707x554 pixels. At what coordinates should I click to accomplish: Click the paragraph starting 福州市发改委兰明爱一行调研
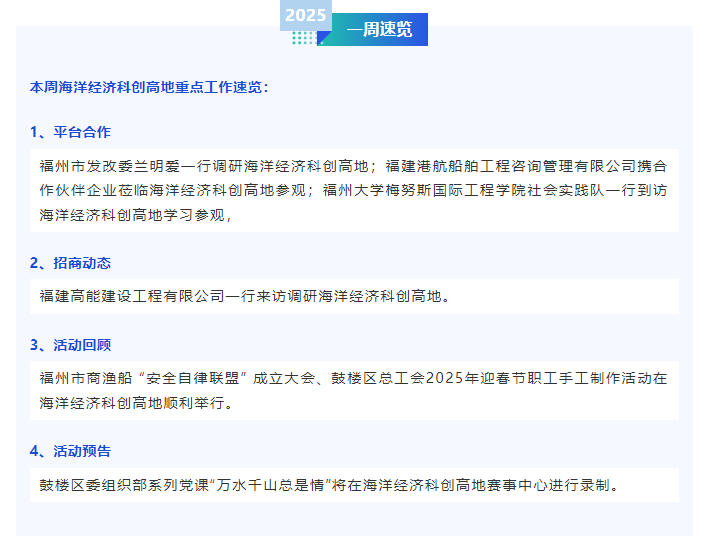click(x=354, y=191)
